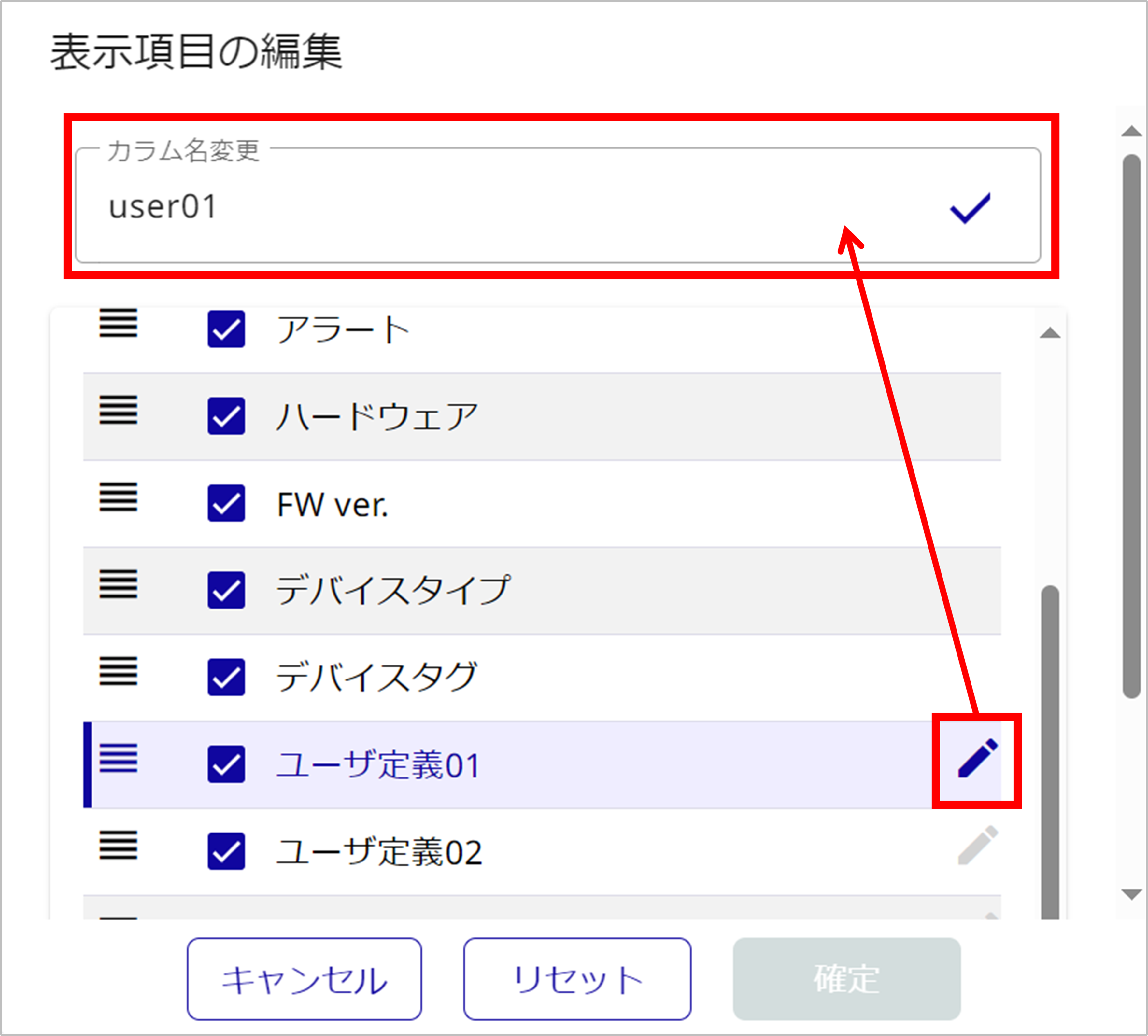Click the キャンセル button
This screenshot has width=1148, height=1036.
point(304,979)
